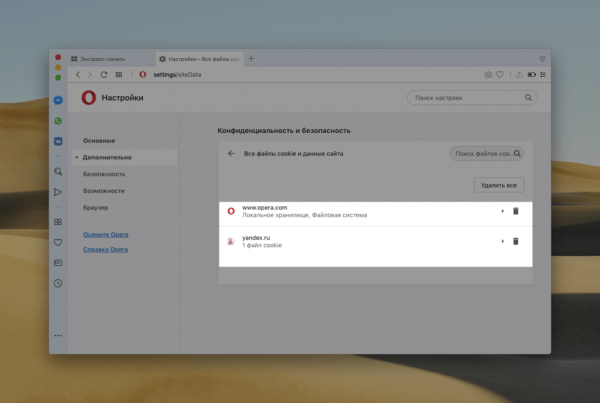Viewport: 600px width, 403px height.
Task: Expand details for www.opera.com
Action: [502, 211]
